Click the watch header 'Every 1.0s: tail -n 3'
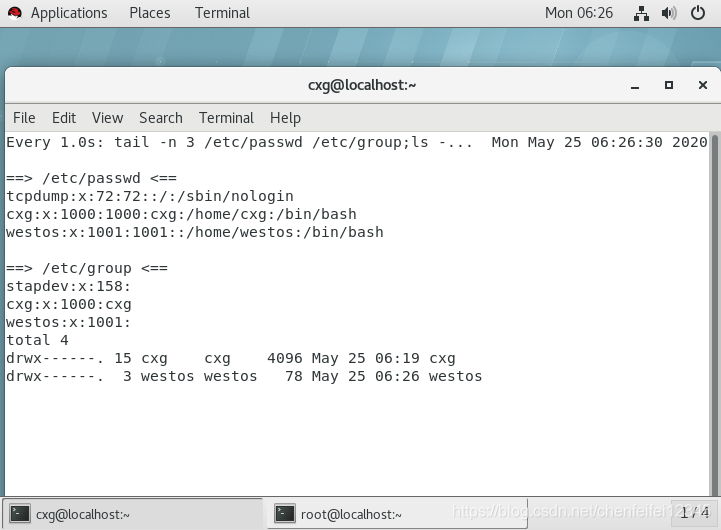The height and width of the screenshot is (530, 721). pyautogui.click(x=100, y=142)
